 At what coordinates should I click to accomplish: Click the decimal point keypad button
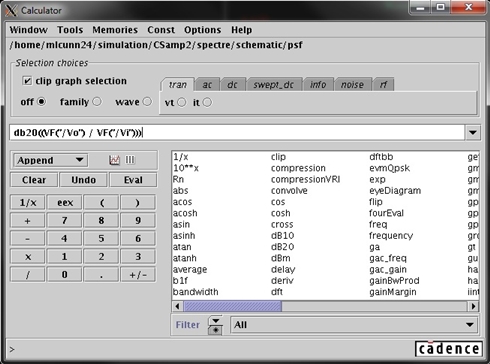click(101, 275)
